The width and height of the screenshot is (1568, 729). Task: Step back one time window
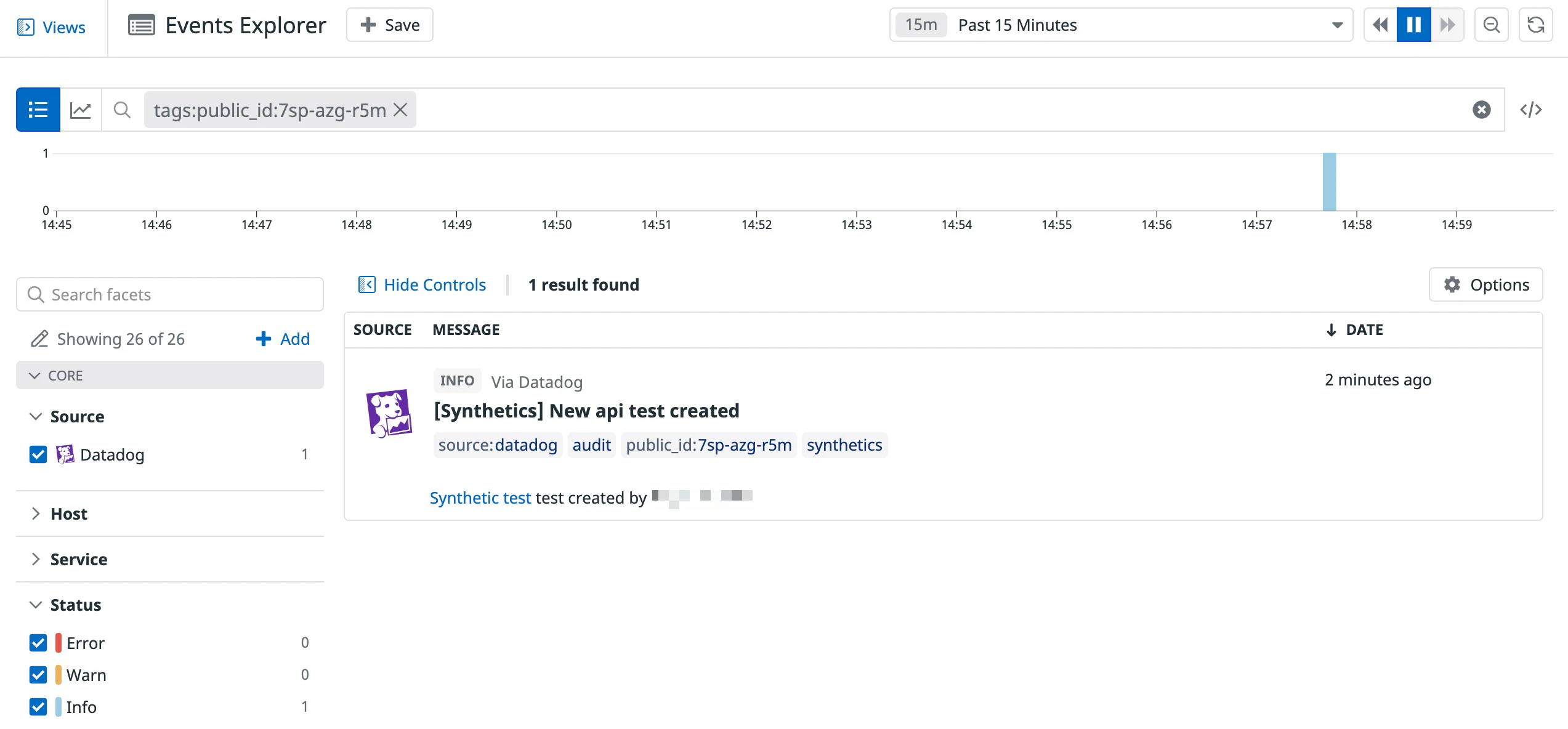pos(1380,25)
